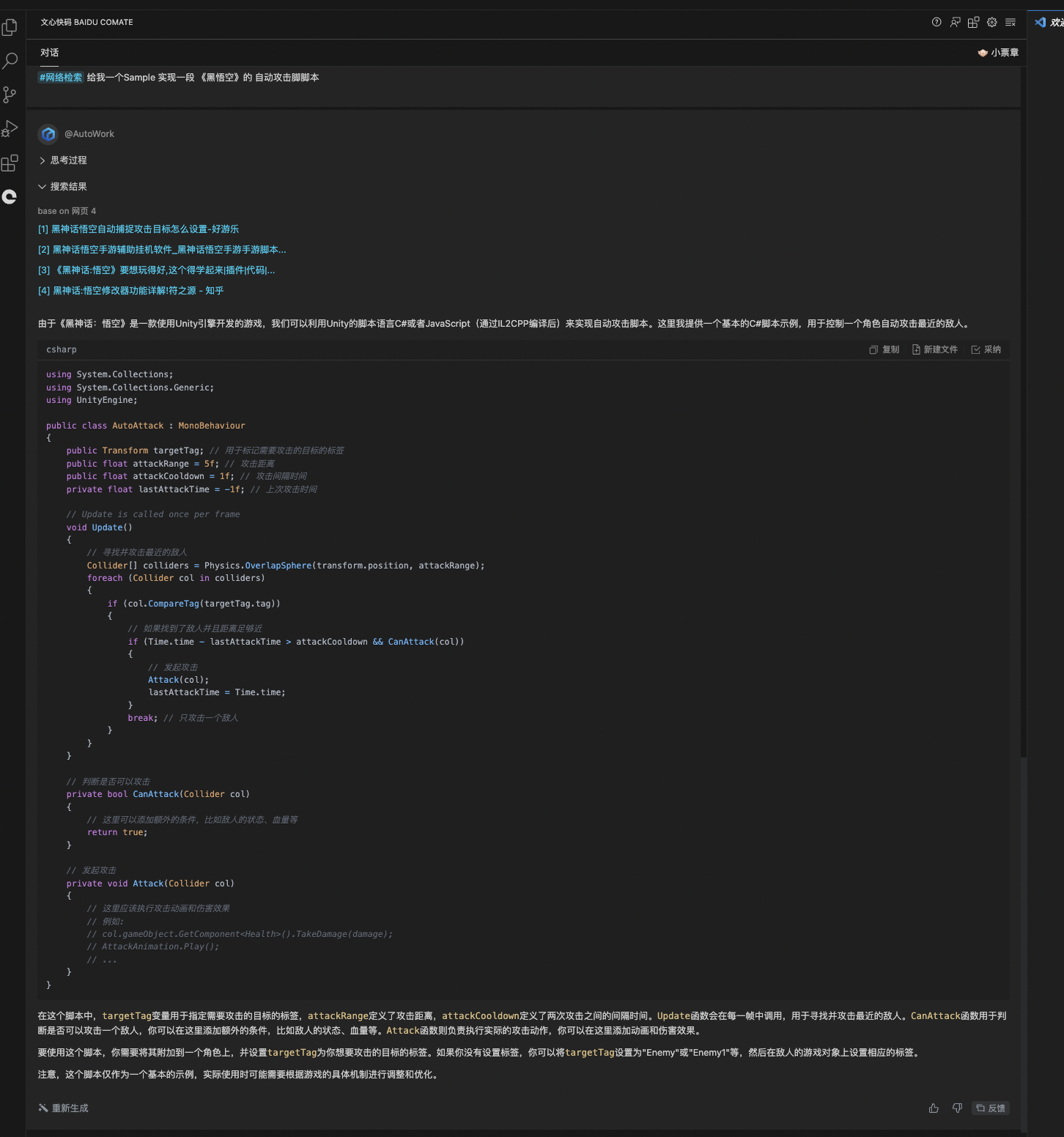This screenshot has width=1064, height=1137.
Task: Click the VS Code logo on welcome tab
Action: point(1040,22)
